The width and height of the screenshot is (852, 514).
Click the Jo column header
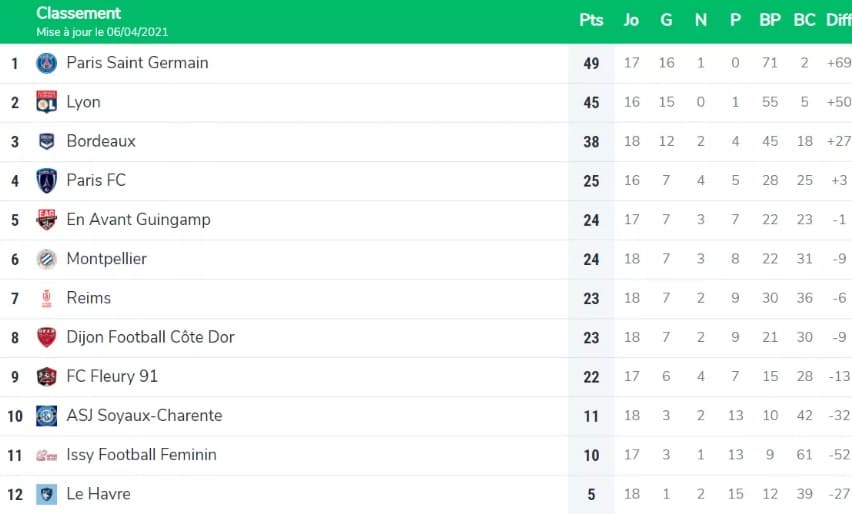631,20
